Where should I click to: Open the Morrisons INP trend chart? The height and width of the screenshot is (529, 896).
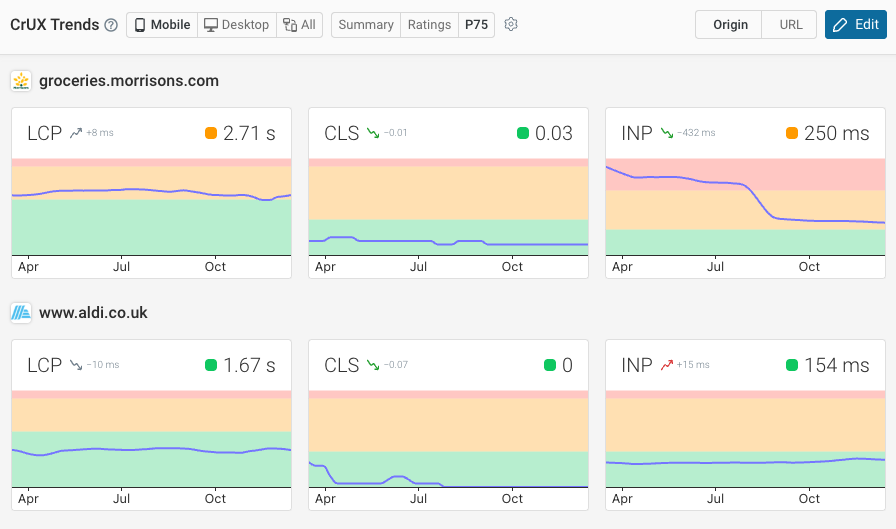tap(745, 206)
